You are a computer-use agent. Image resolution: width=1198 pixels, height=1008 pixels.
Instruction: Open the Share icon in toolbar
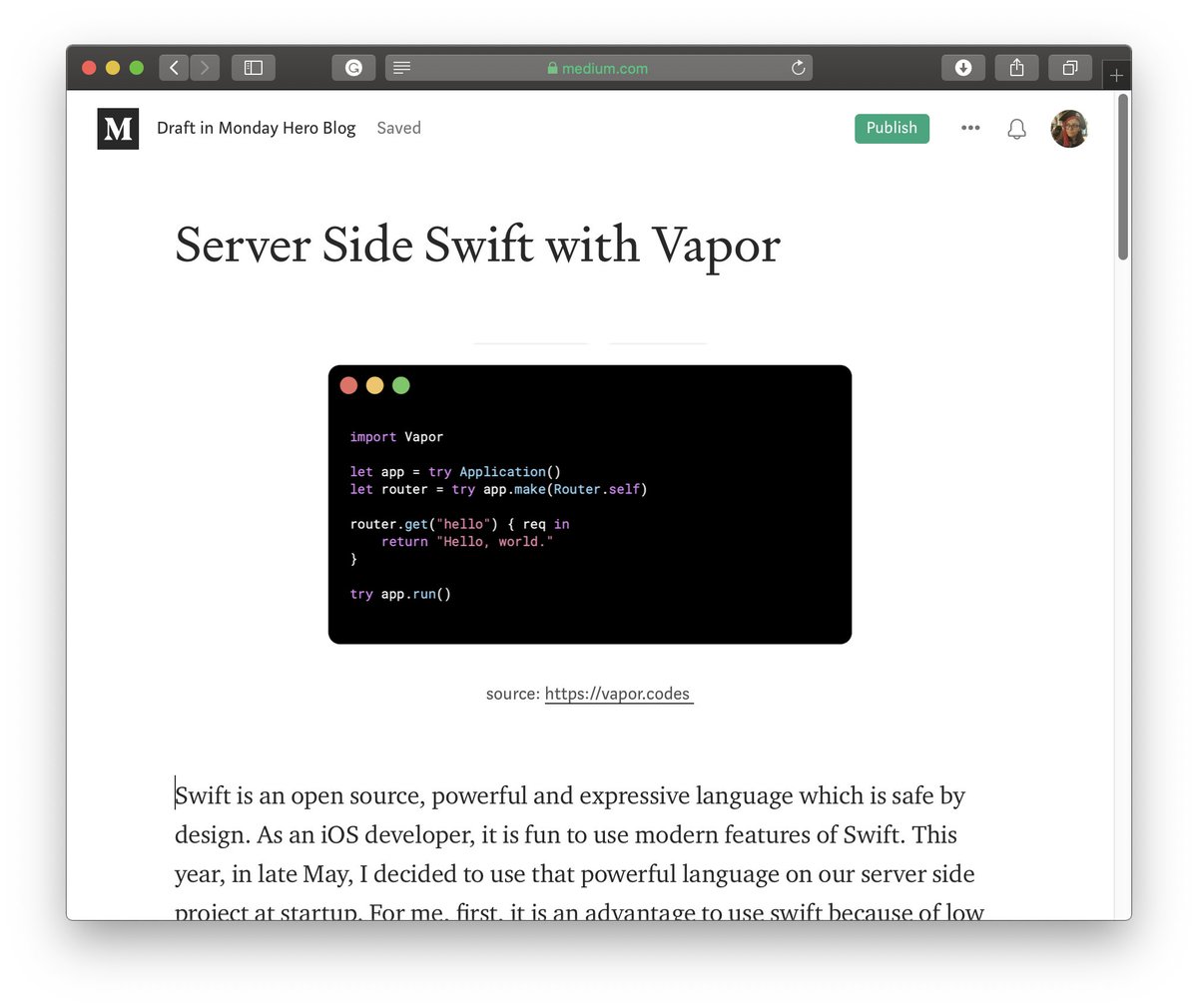(1016, 68)
